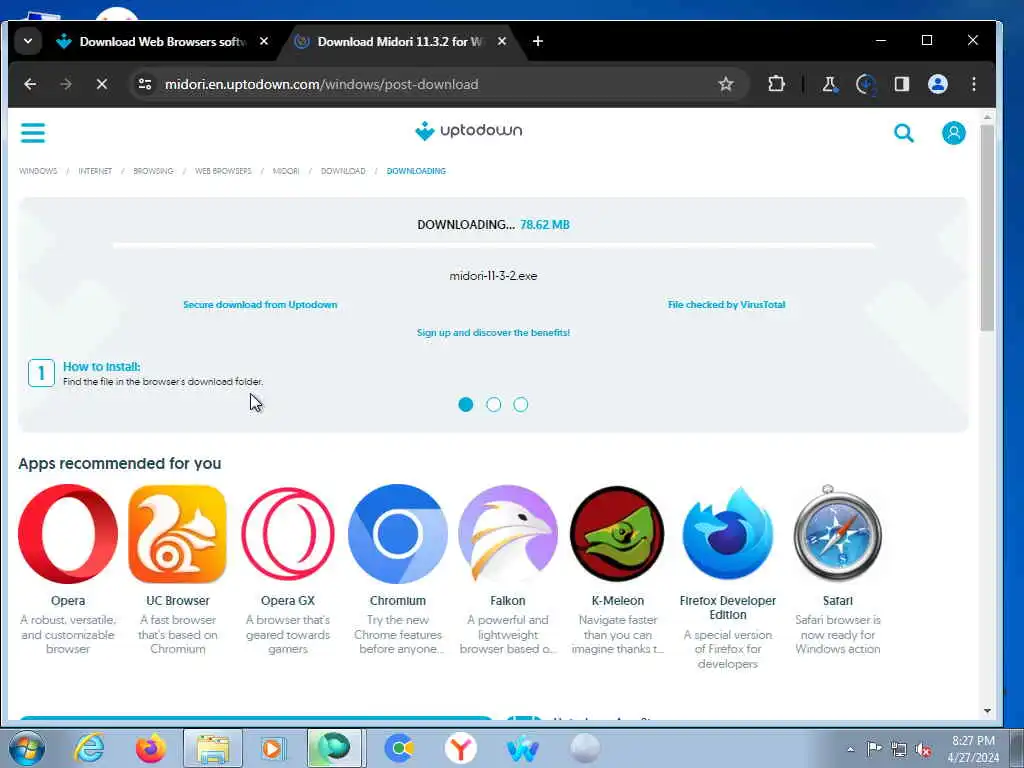Viewport: 1024px width, 768px height.
Task: Open the Chrome profile avatar
Action: pos(938,84)
